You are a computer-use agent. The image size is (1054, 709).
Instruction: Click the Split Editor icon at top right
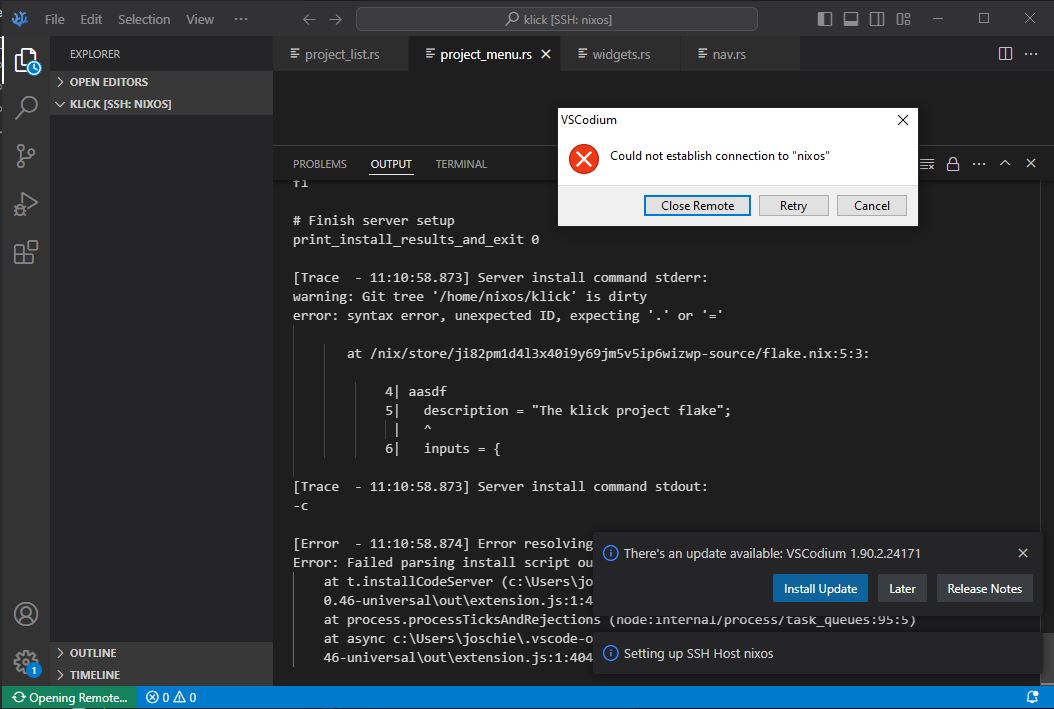click(x=1003, y=54)
